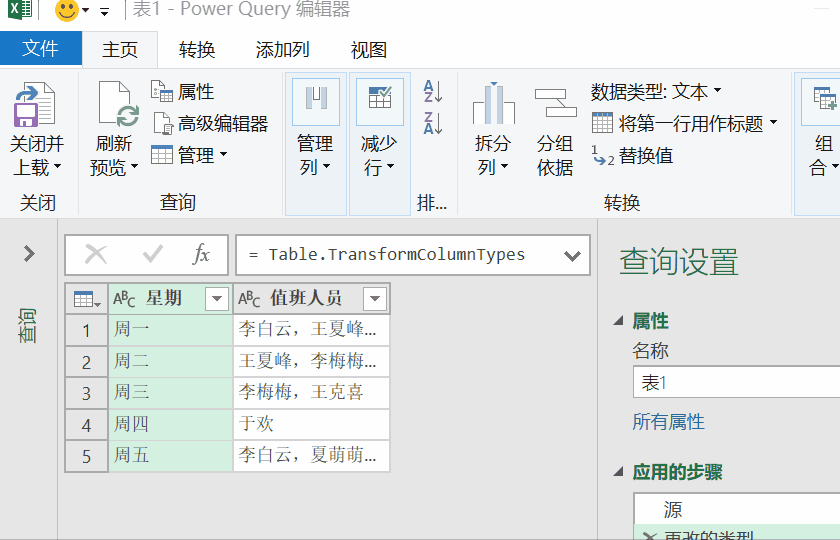Click the cell 李梅梅，王克喜
This screenshot has width=840, height=540.
click(311, 393)
